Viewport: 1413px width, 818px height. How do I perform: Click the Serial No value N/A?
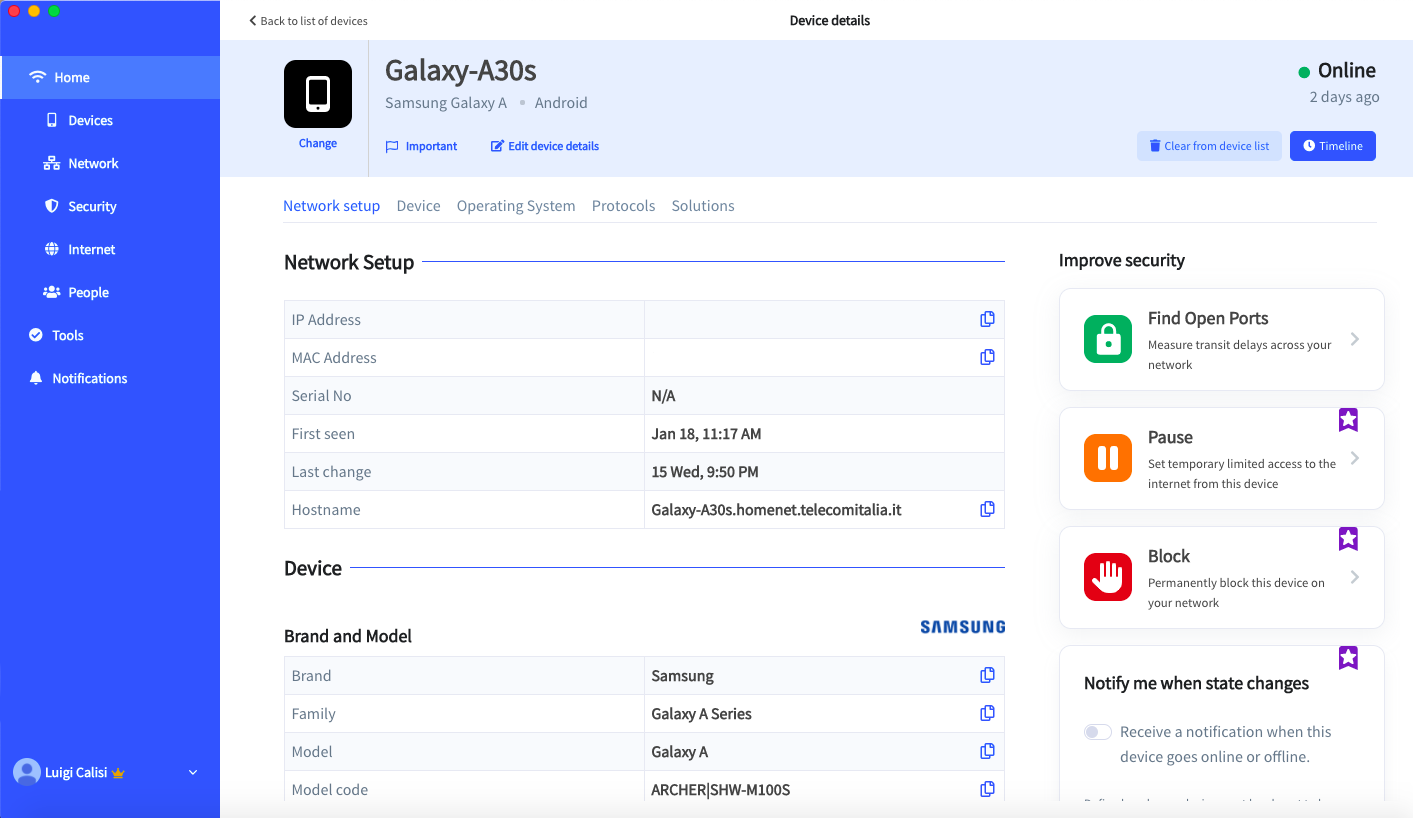[663, 396]
